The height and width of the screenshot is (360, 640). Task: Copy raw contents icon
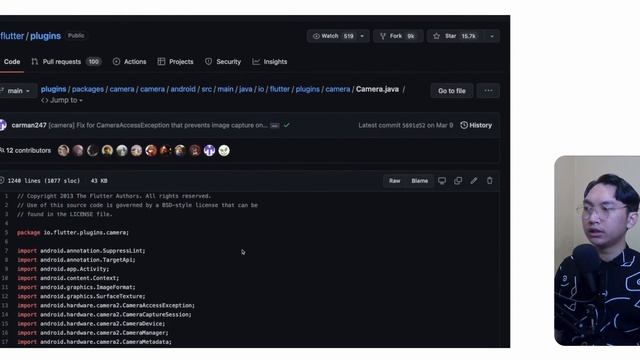(458, 180)
